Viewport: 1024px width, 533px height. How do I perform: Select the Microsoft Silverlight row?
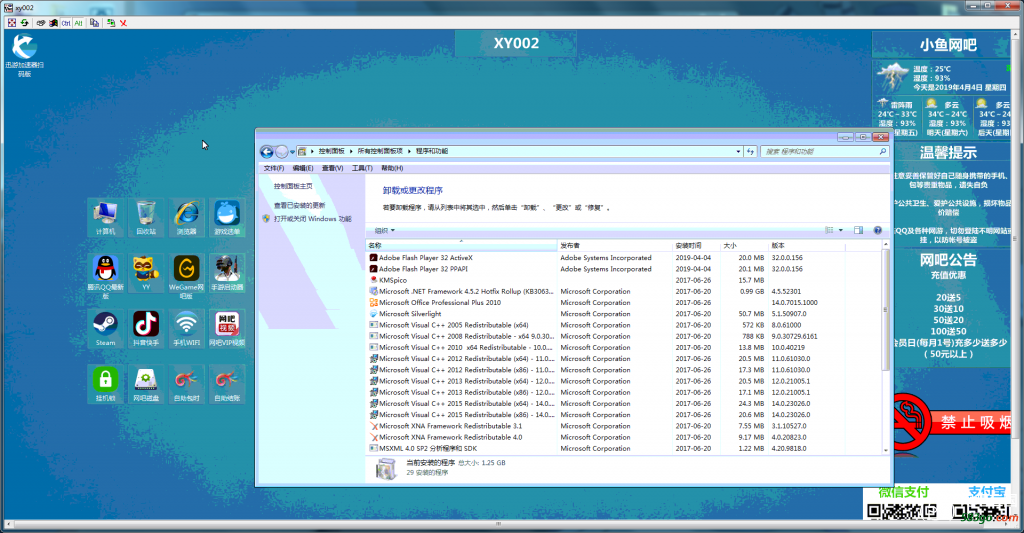click(623, 314)
